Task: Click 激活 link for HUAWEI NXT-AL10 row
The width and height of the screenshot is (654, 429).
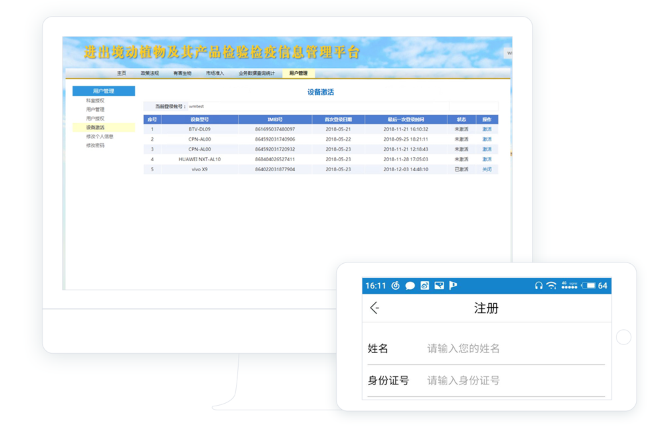Action: pos(487,159)
